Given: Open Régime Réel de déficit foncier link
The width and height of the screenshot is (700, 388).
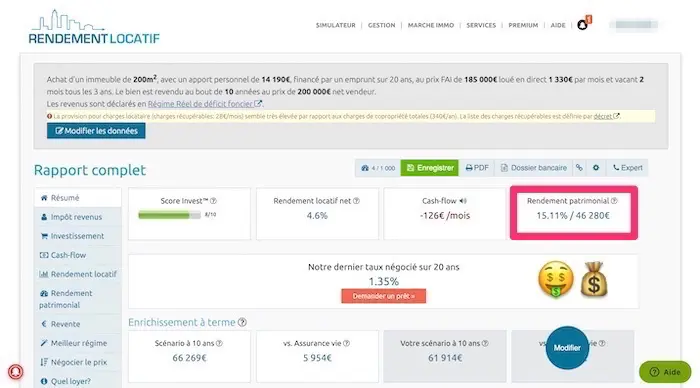Looking at the screenshot, I should pos(205,104).
